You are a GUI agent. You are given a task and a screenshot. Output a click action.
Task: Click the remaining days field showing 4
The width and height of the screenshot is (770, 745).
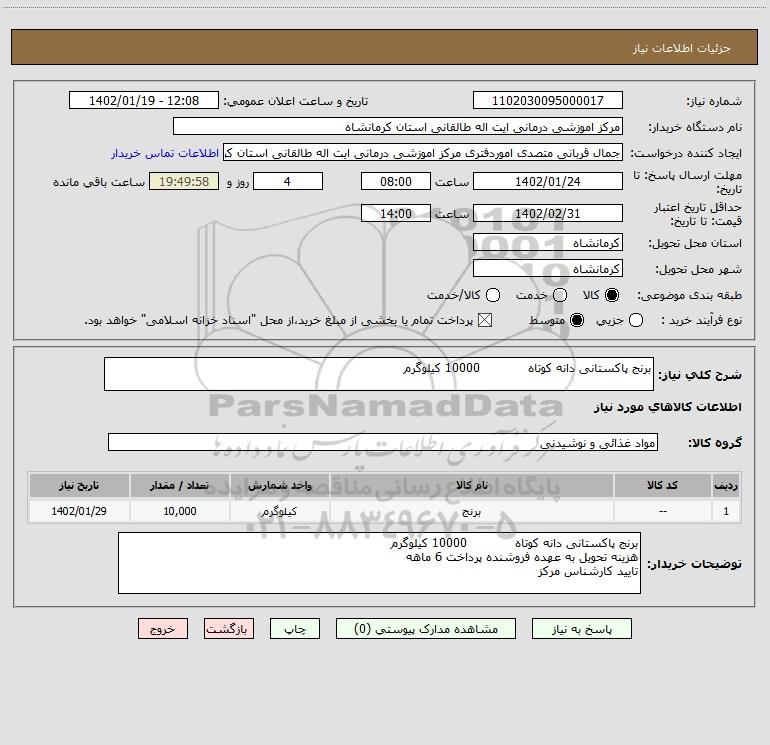[x=288, y=181]
